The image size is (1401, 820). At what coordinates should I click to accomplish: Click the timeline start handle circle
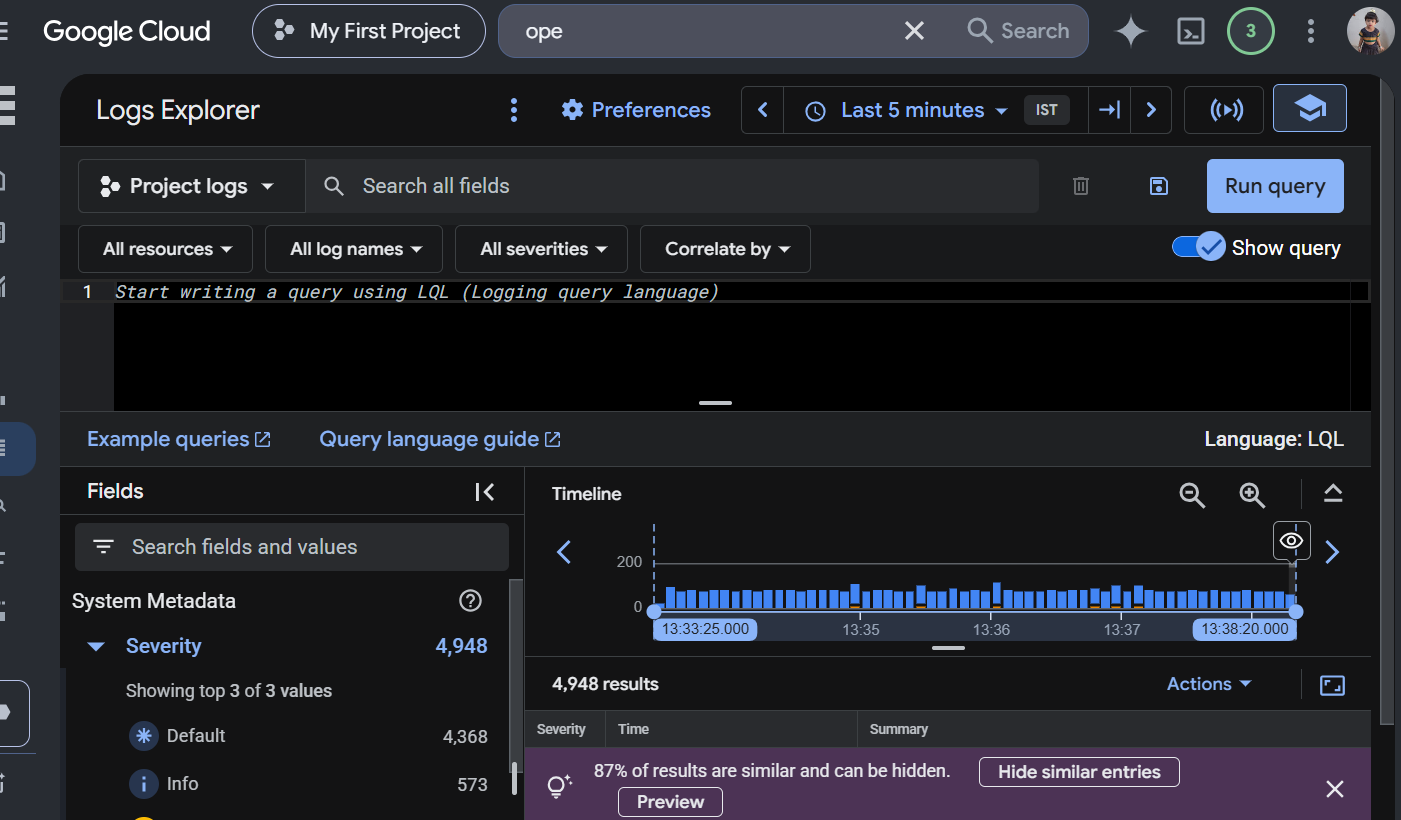654,611
